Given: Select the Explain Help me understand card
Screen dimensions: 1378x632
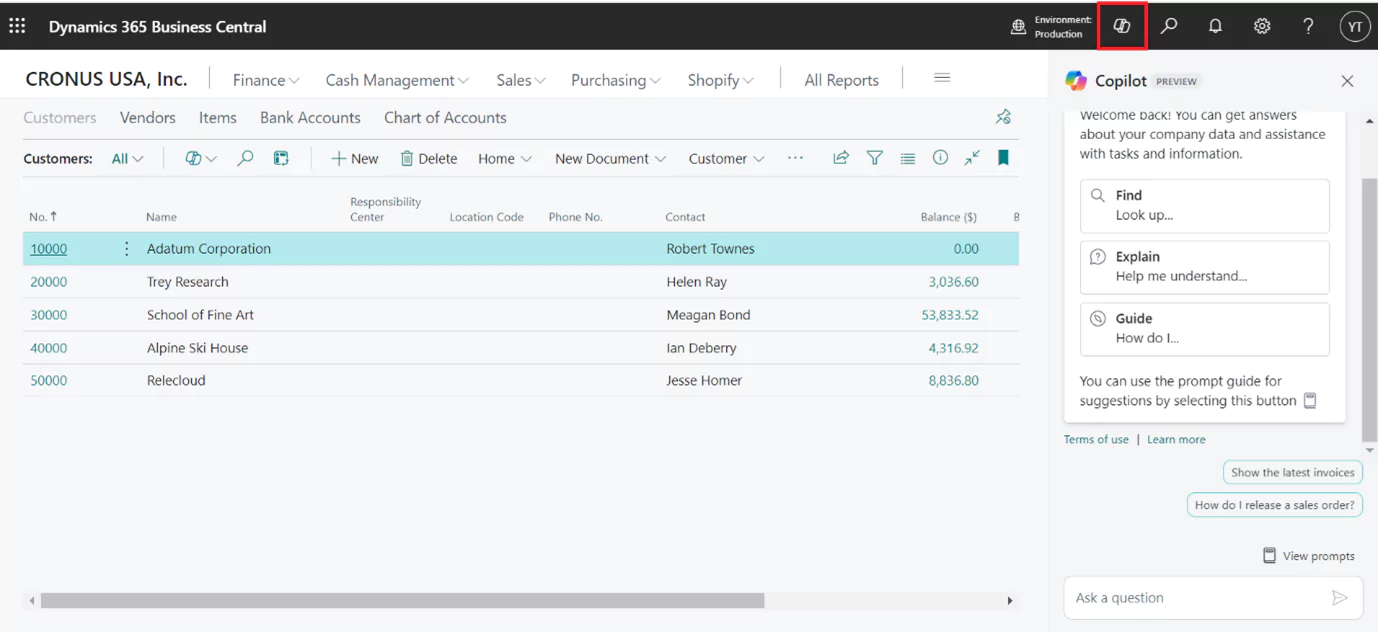Looking at the screenshot, I should pos(1205,267).
